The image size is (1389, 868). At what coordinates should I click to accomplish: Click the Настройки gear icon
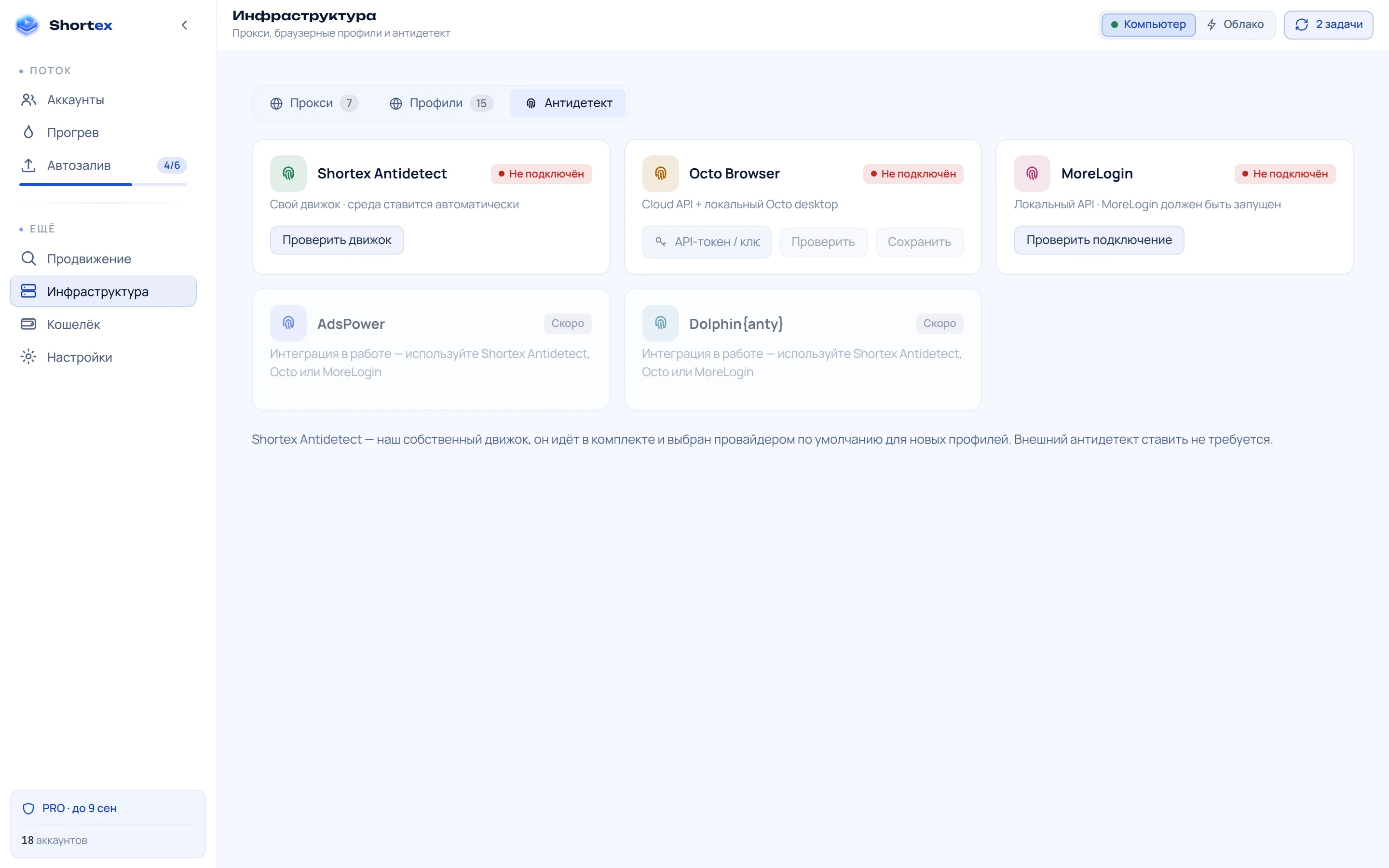pyautogui.click(x=29, y=357)
